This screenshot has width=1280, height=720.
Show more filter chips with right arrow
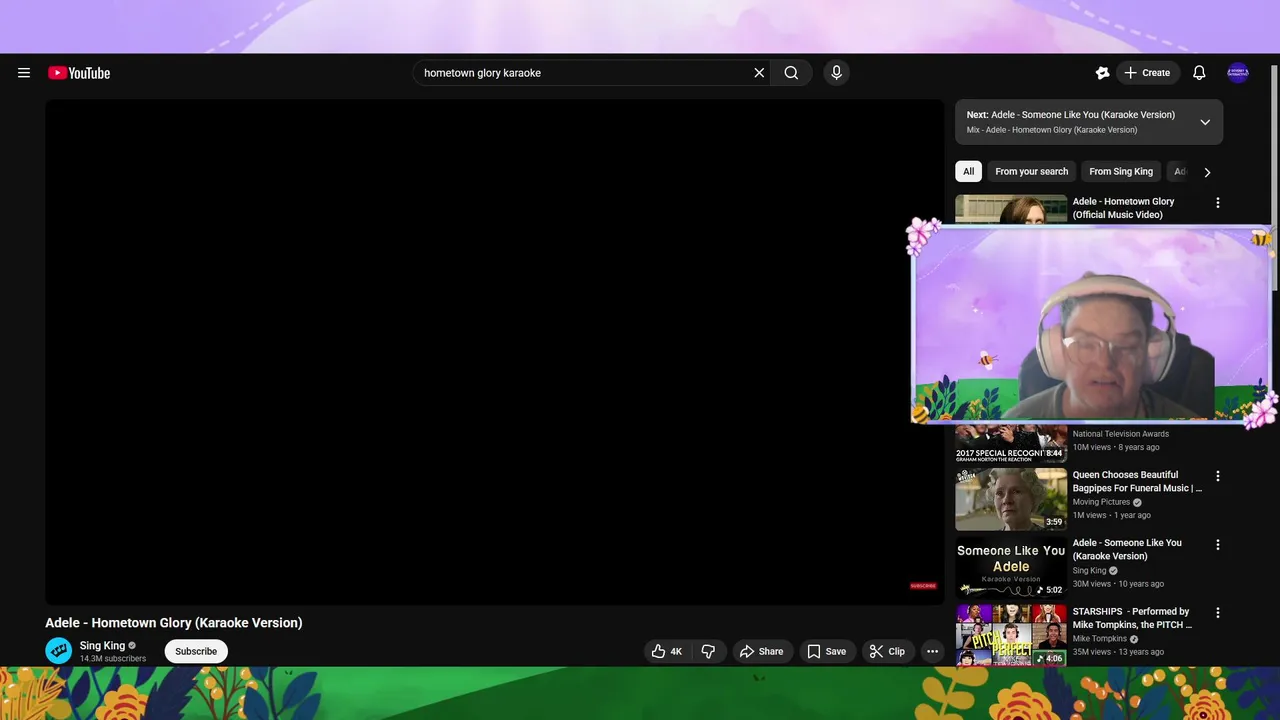tap(1207, 172)
